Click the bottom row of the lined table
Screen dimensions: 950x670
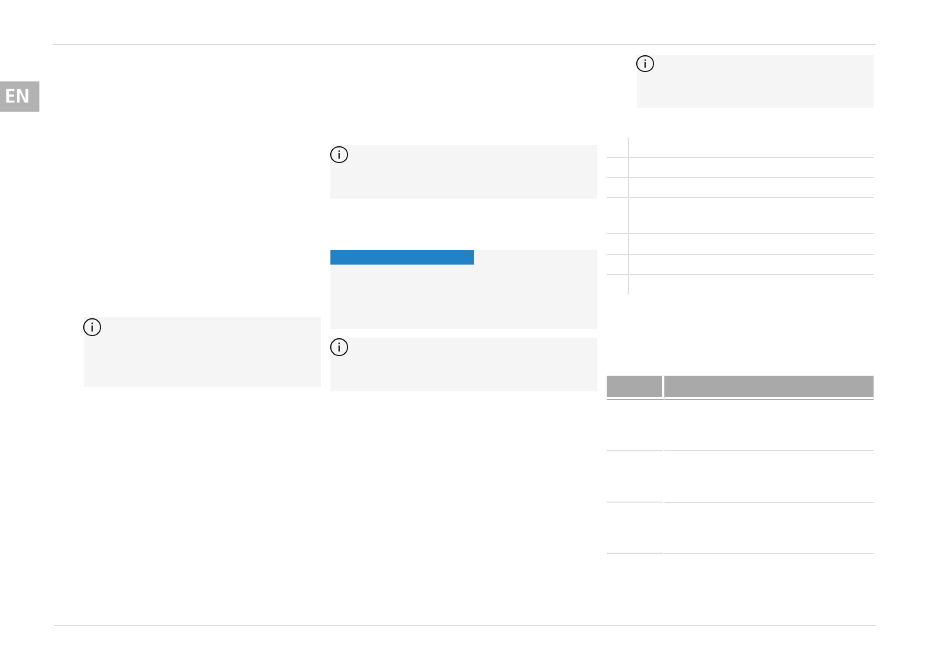coord(740,285)
